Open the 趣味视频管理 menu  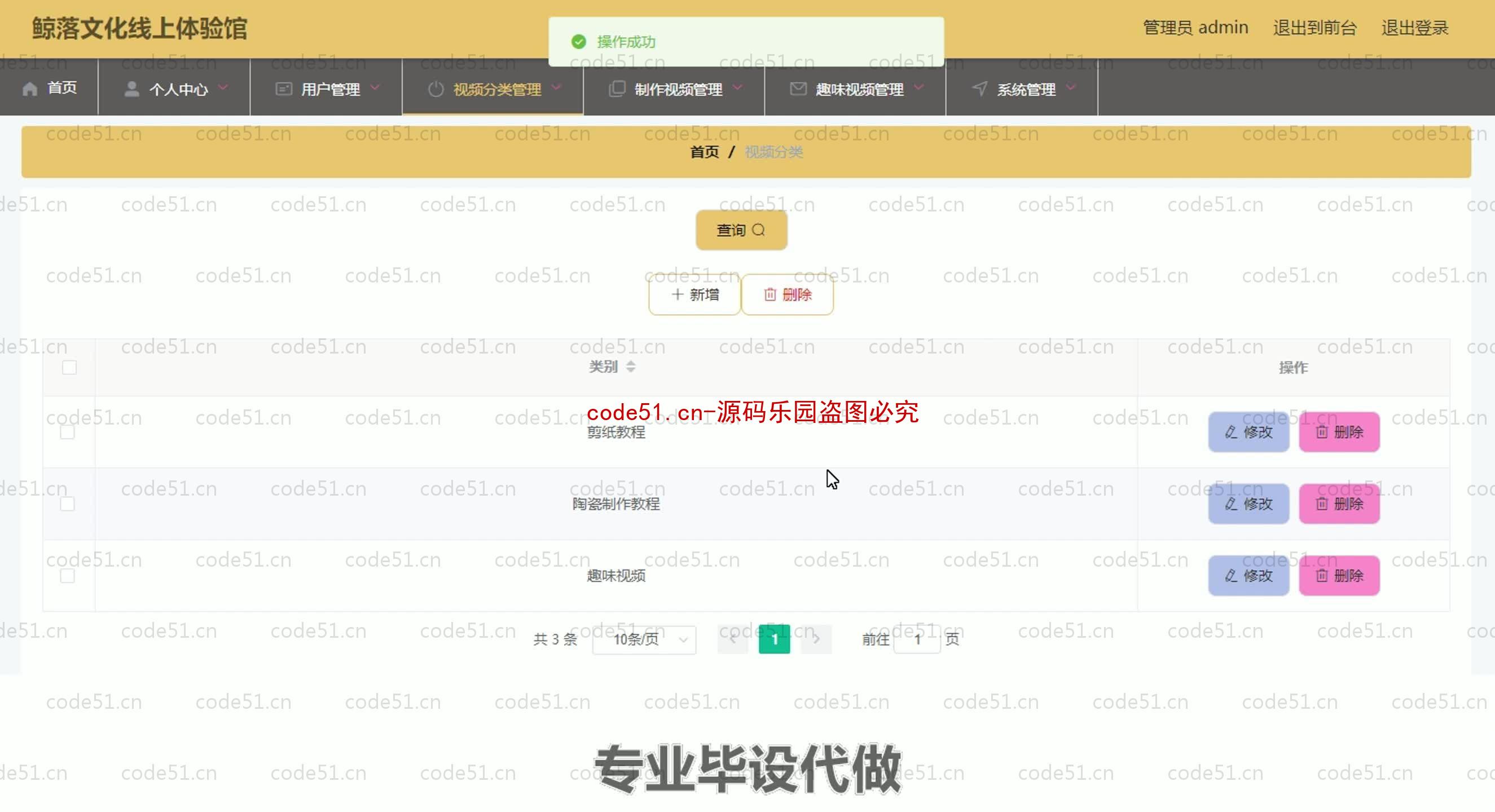tap(855, 88)
